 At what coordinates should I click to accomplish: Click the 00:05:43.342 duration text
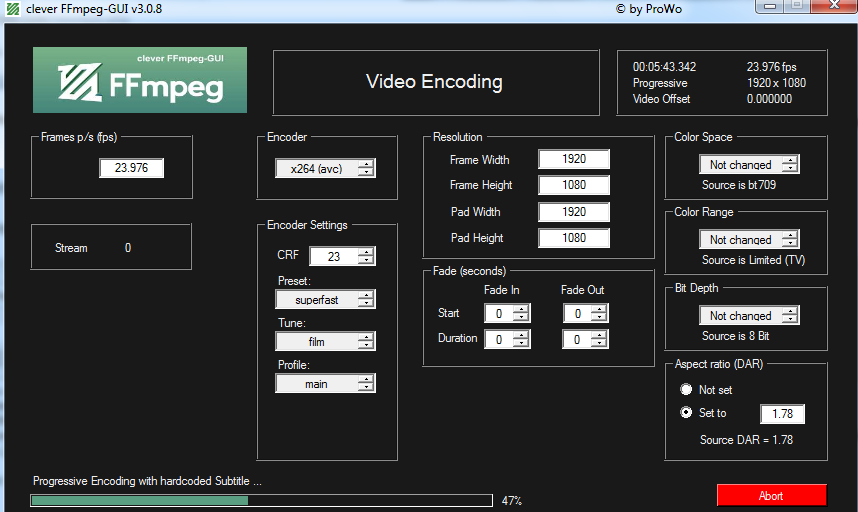tap(664, 67)
